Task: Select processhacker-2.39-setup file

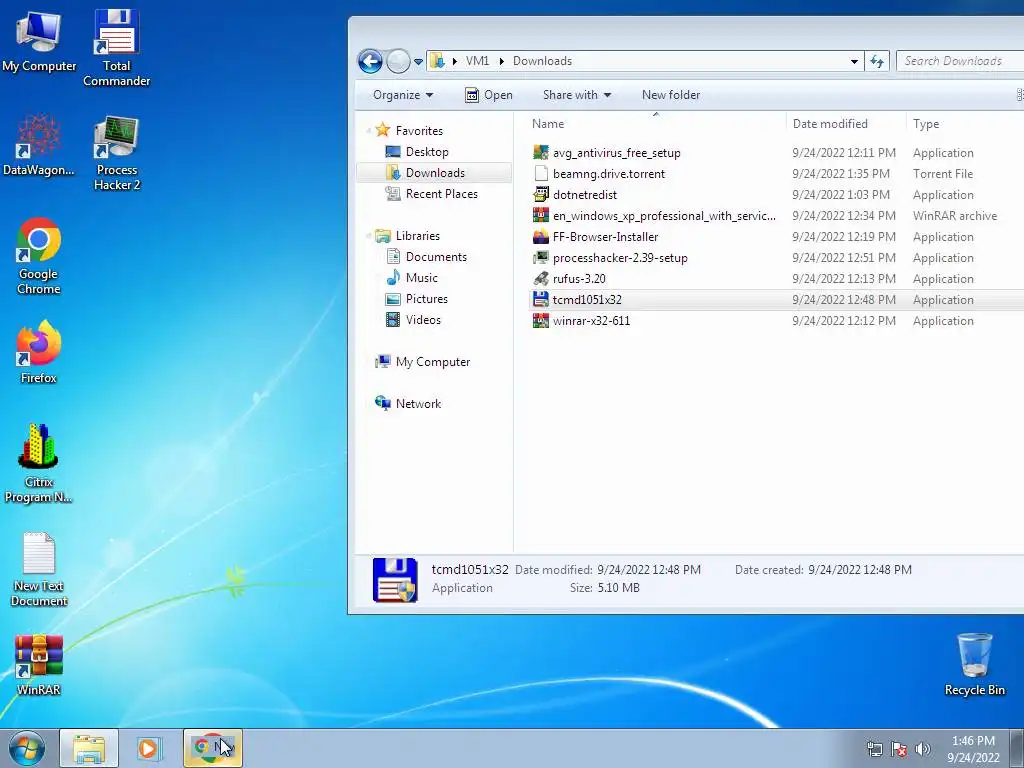Action: click(620, 257)
